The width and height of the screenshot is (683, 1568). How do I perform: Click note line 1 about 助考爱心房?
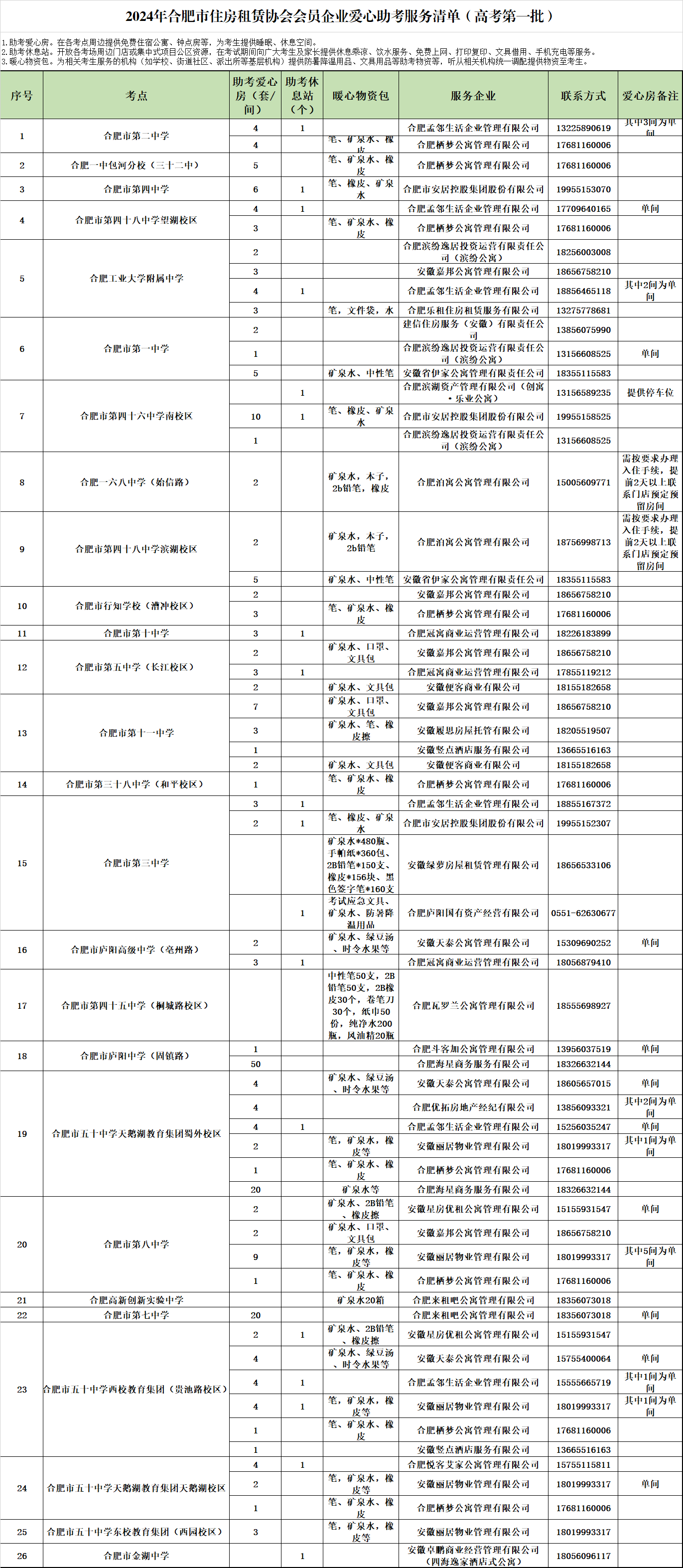tap(159, 42)
